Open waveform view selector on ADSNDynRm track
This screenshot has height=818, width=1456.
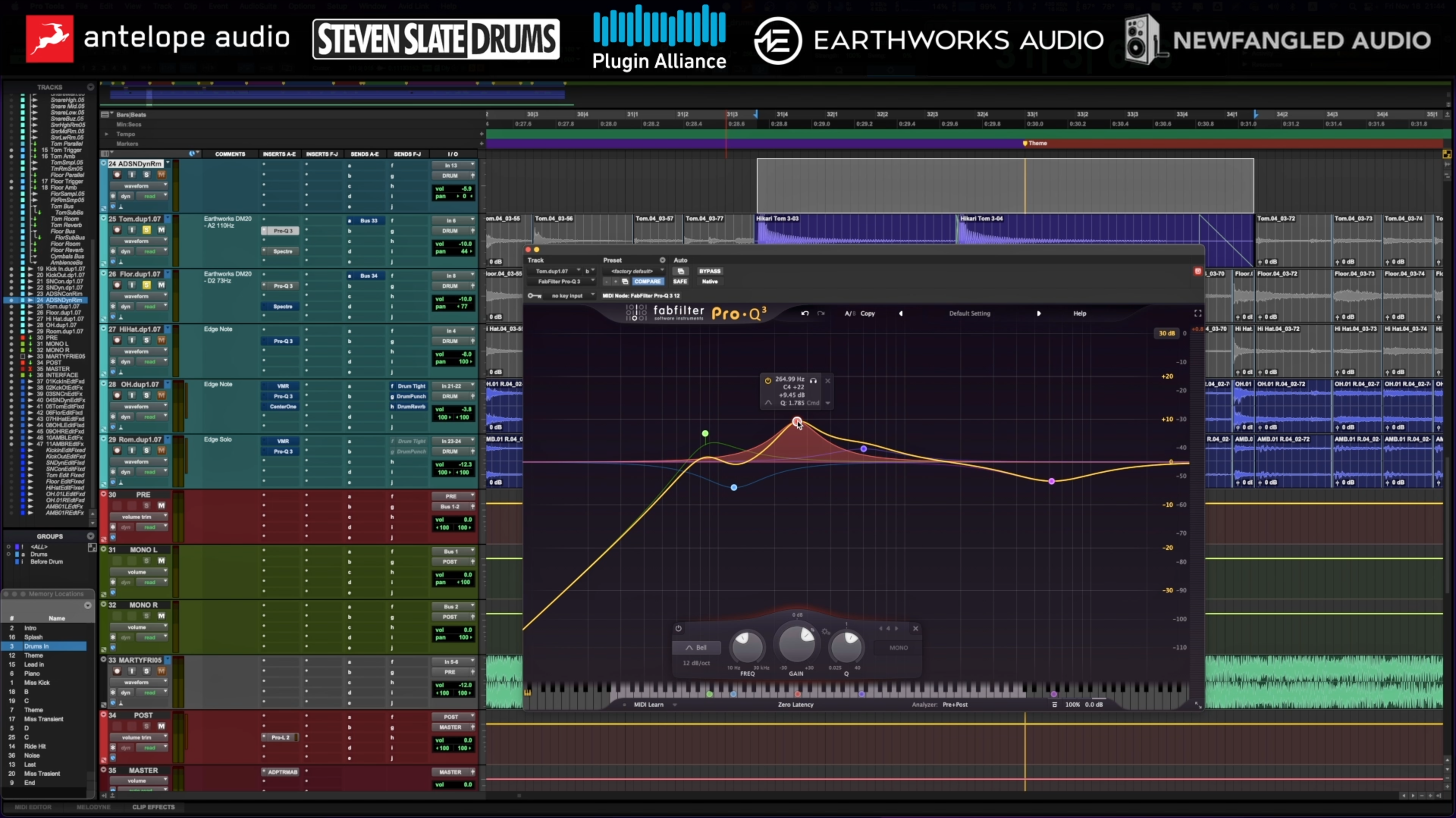coord(138,186)
